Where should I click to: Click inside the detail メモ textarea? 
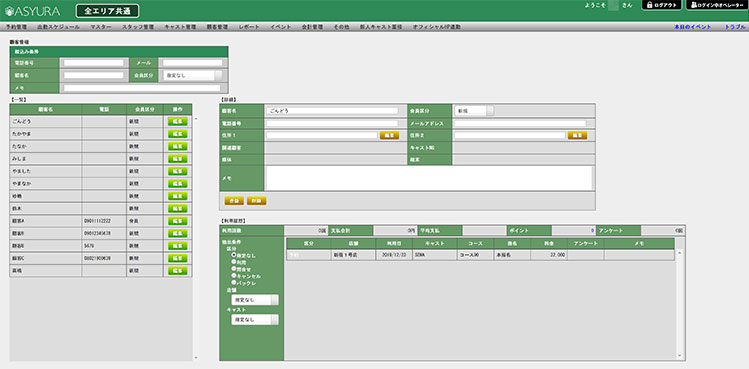click(x=429, y=178)
